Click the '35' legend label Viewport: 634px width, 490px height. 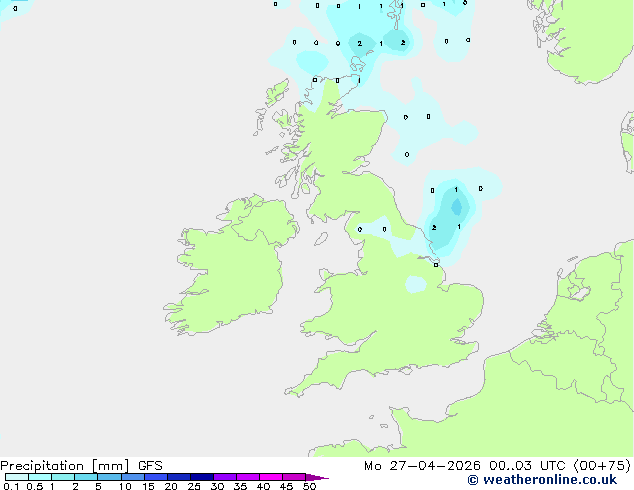[x=240, y=486]
